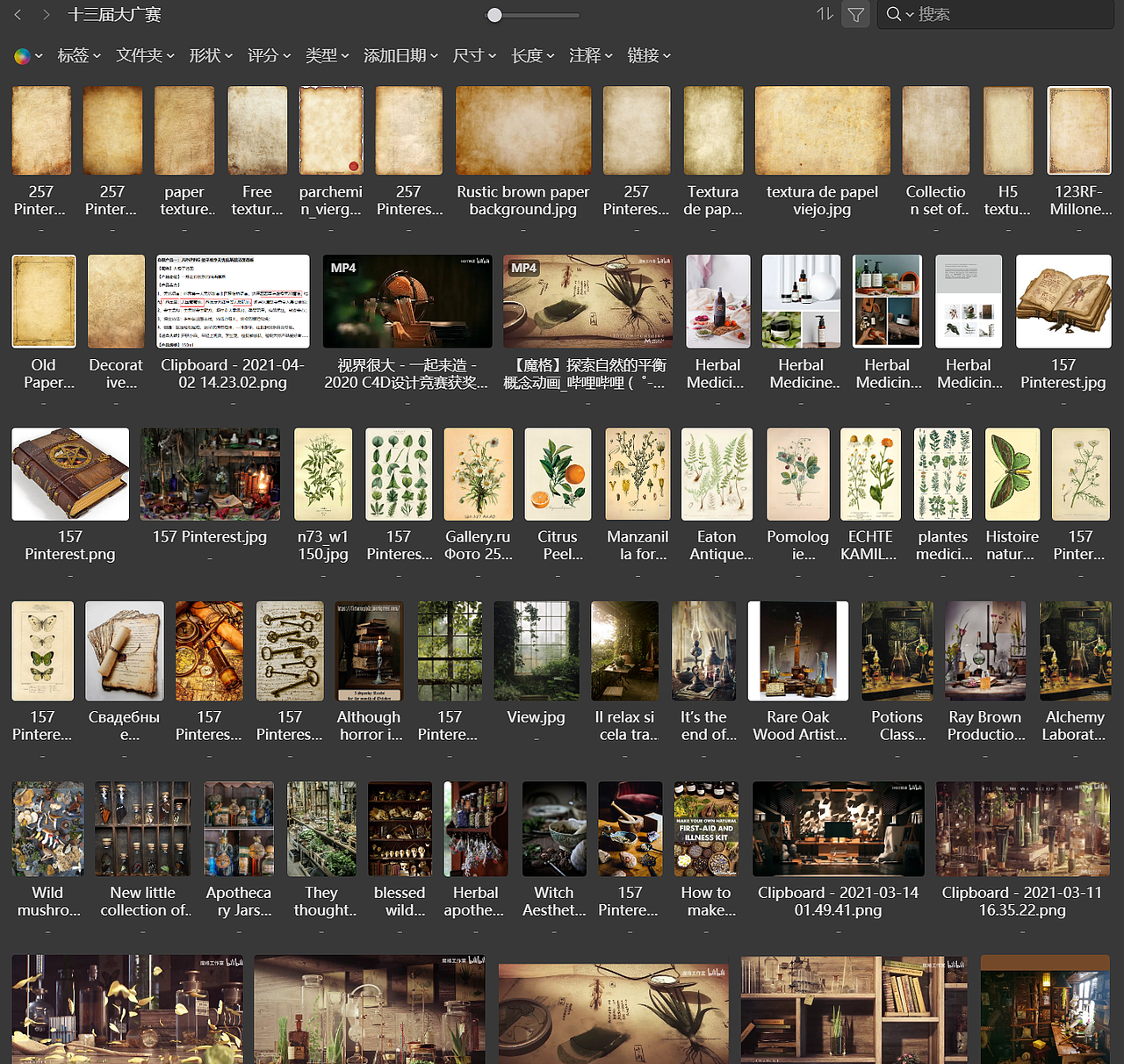Click the 'blessed wild...' file name
The height and width of the screenshot is (1064, 1124).
coord(400,902)
